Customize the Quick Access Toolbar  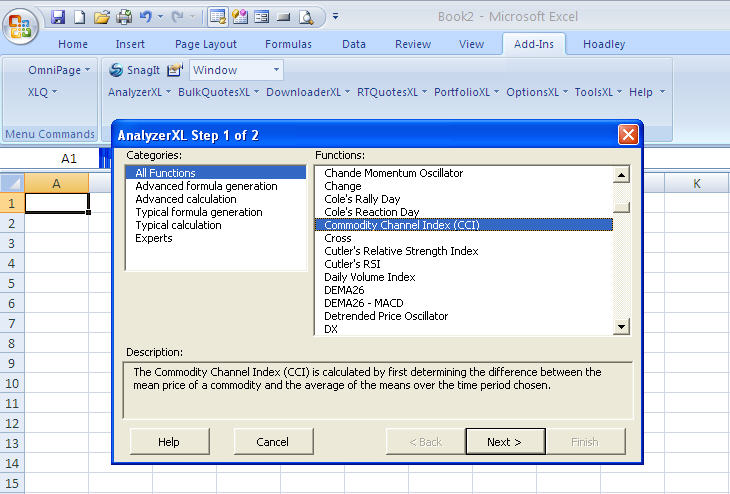pyautogui.click(x=335, y=17)
